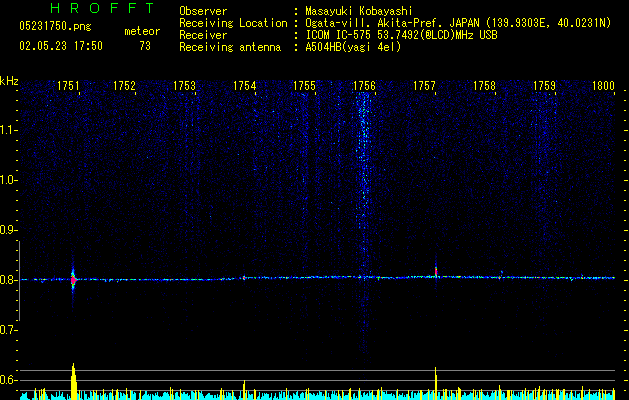Screen dimensions: 629x400
Task: Click the HROFFT title text
Action: (x=103, y=8)
